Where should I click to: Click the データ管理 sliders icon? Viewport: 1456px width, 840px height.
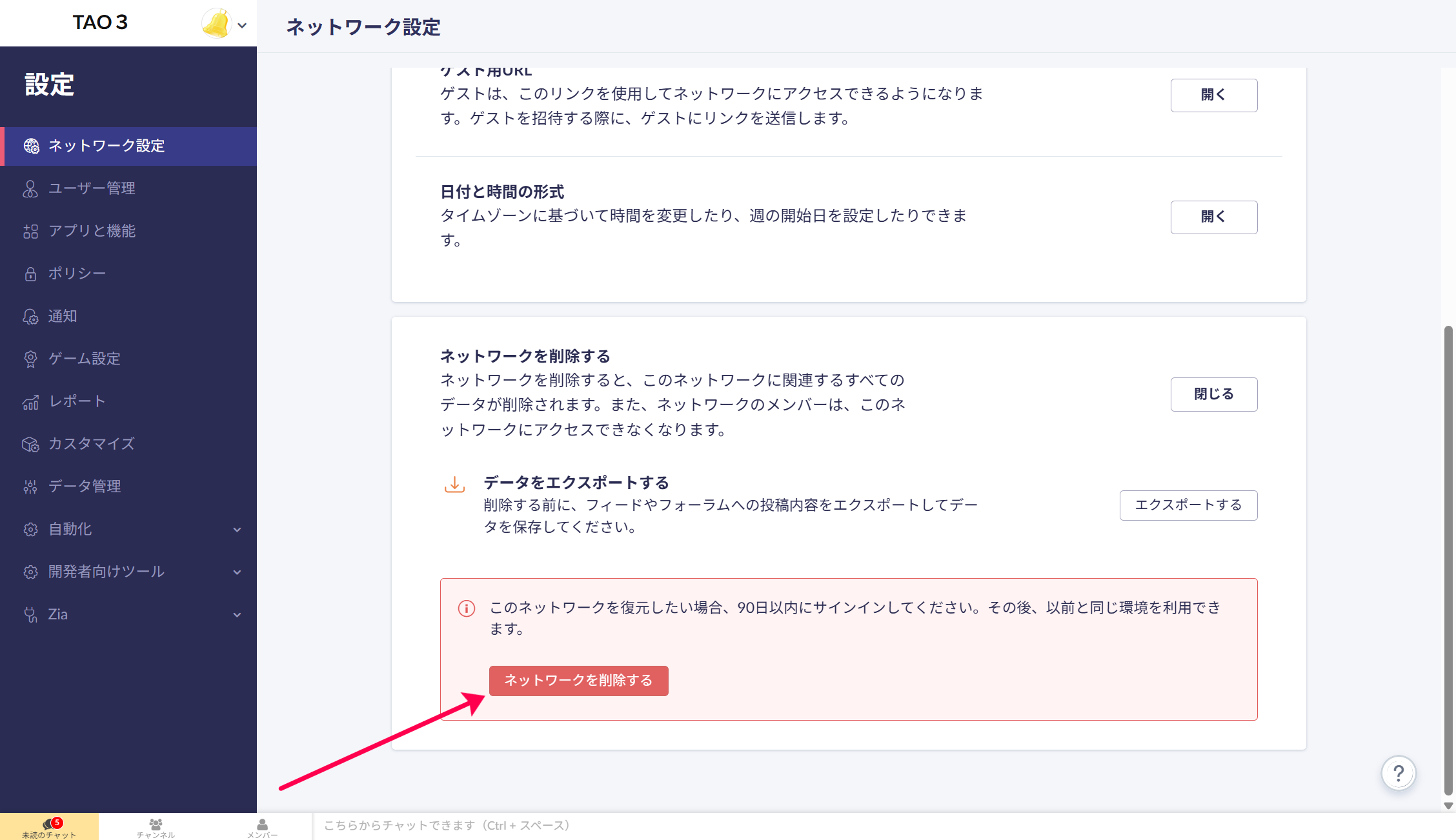pyautogui.click(x=30, y=486)
